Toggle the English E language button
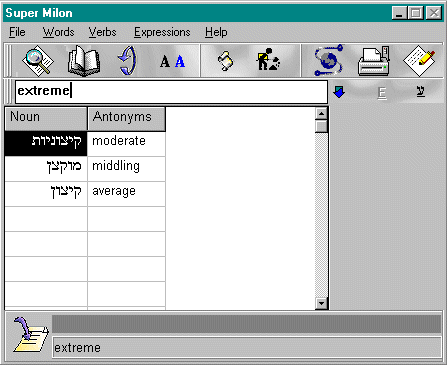The width and height of the screenshot is (447, 365). click(382, 92)
